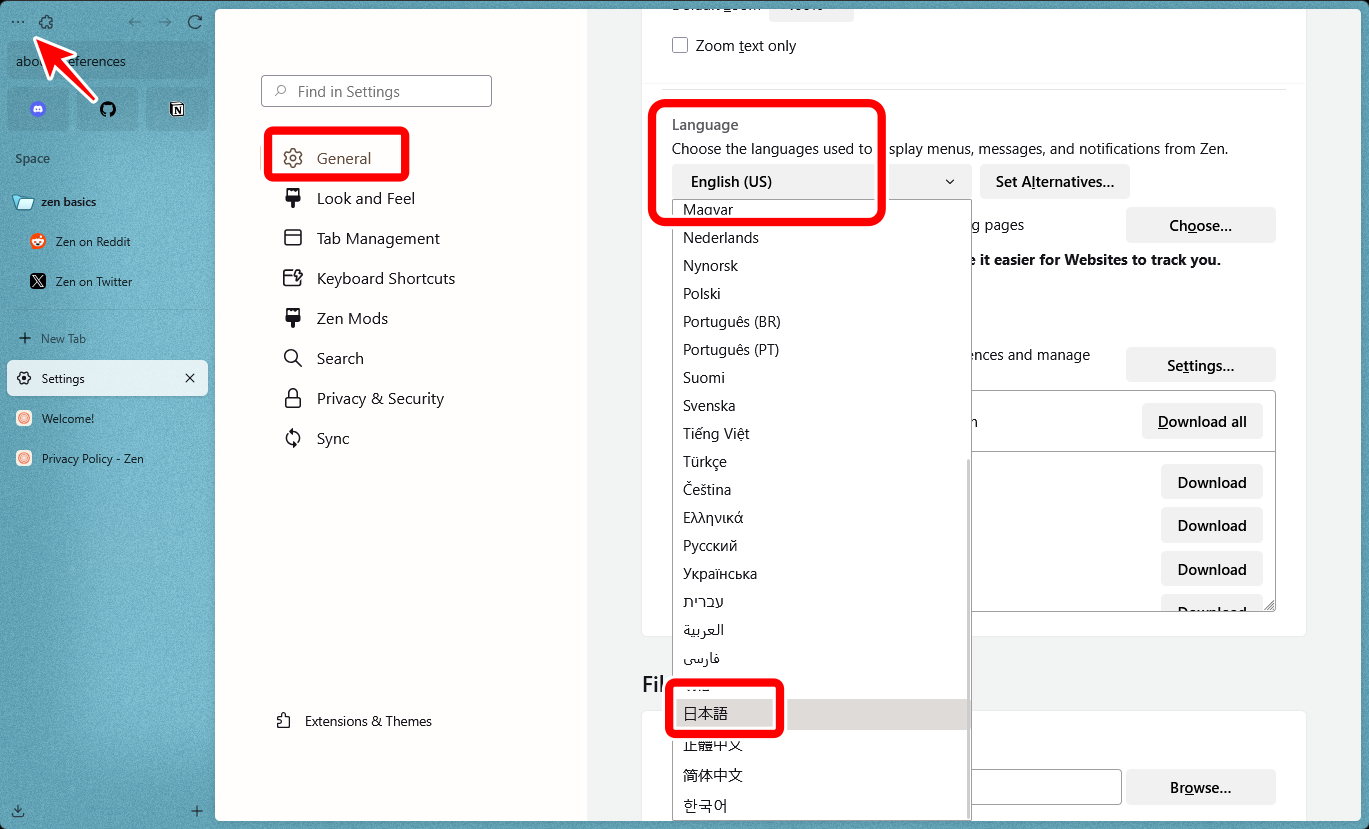1369x829 pixels.
Task: Create a new workspace with the plus icon
Action: coord(197,811)
